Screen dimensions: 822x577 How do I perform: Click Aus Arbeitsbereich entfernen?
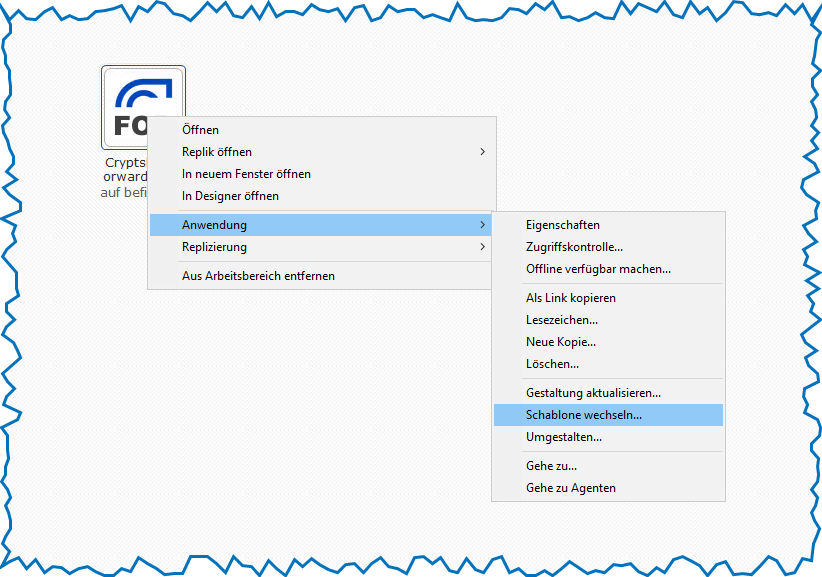tap(258, 276)
